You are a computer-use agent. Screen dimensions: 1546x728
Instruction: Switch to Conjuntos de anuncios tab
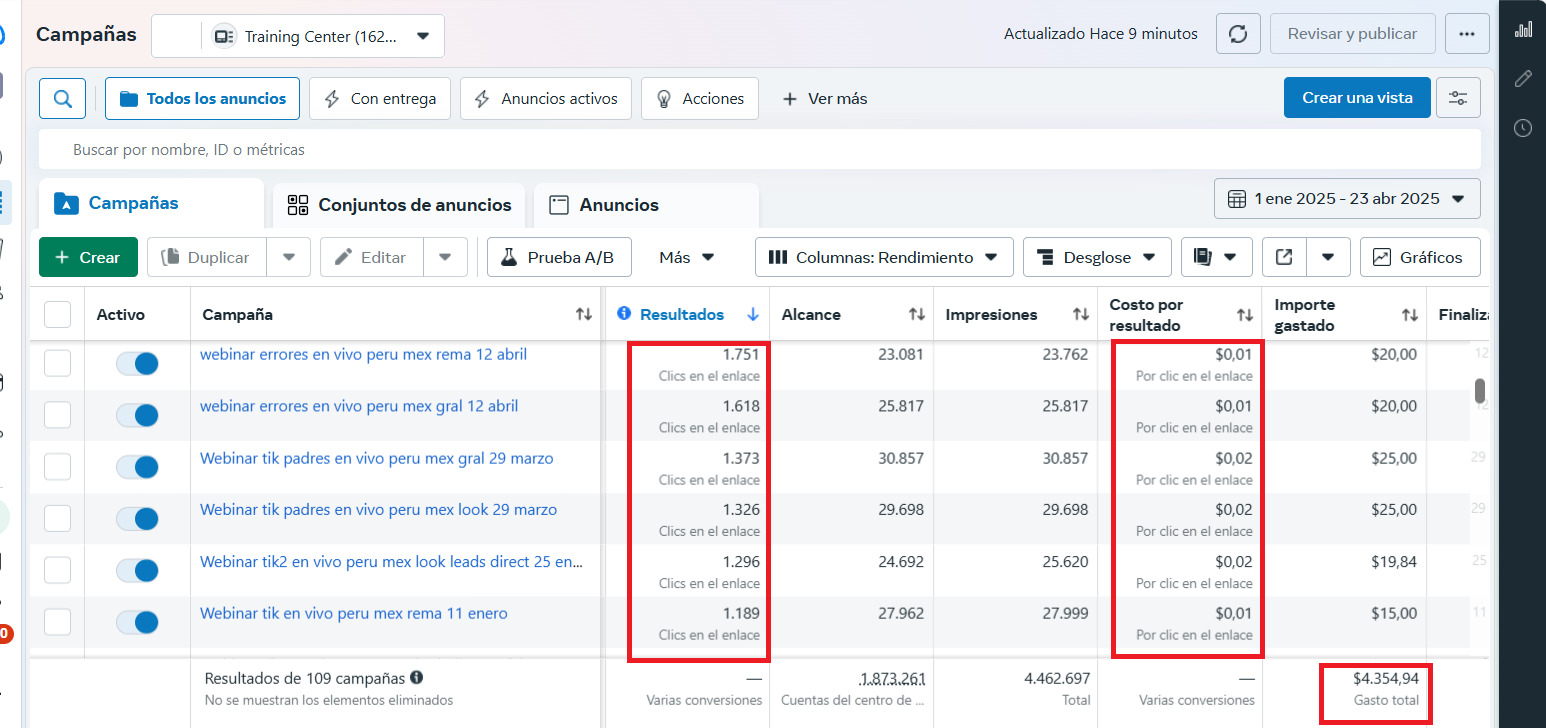click(399, 205)
